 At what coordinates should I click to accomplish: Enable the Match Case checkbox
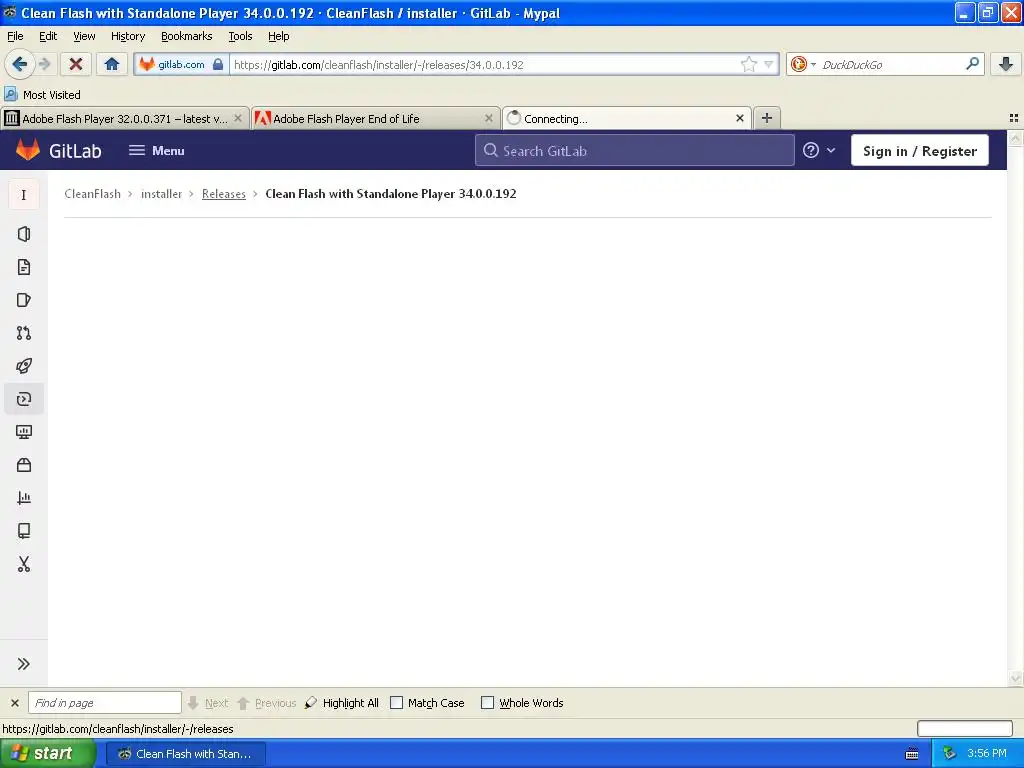click(x=396, y=703)
